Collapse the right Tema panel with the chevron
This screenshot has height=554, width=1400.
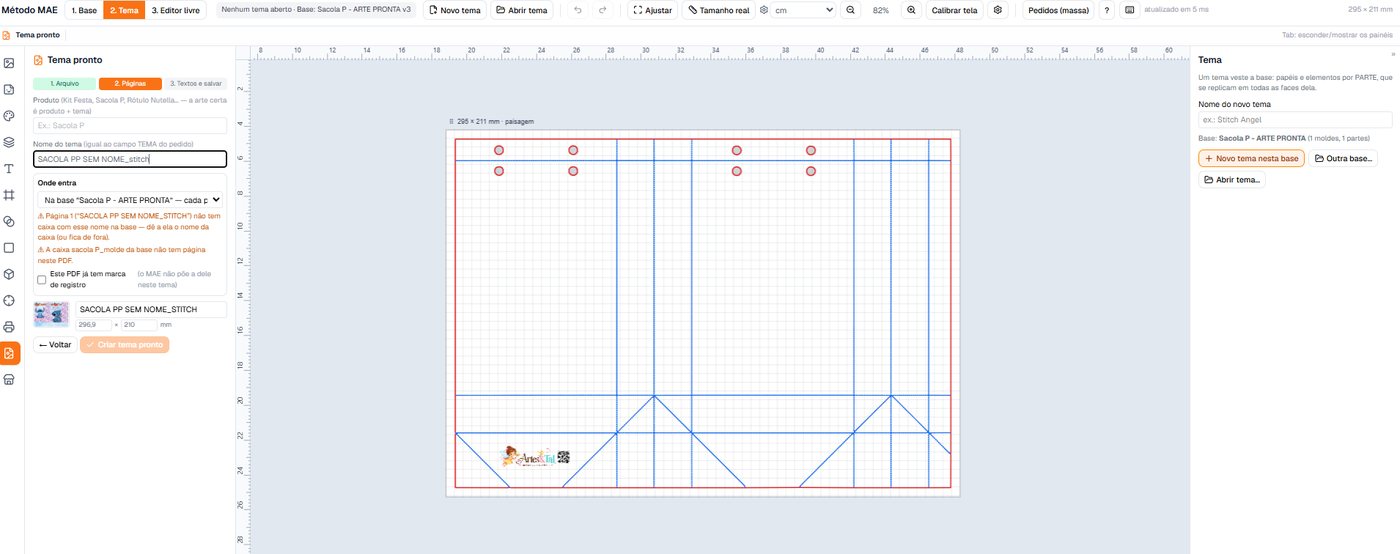[x=1393, y=53]
